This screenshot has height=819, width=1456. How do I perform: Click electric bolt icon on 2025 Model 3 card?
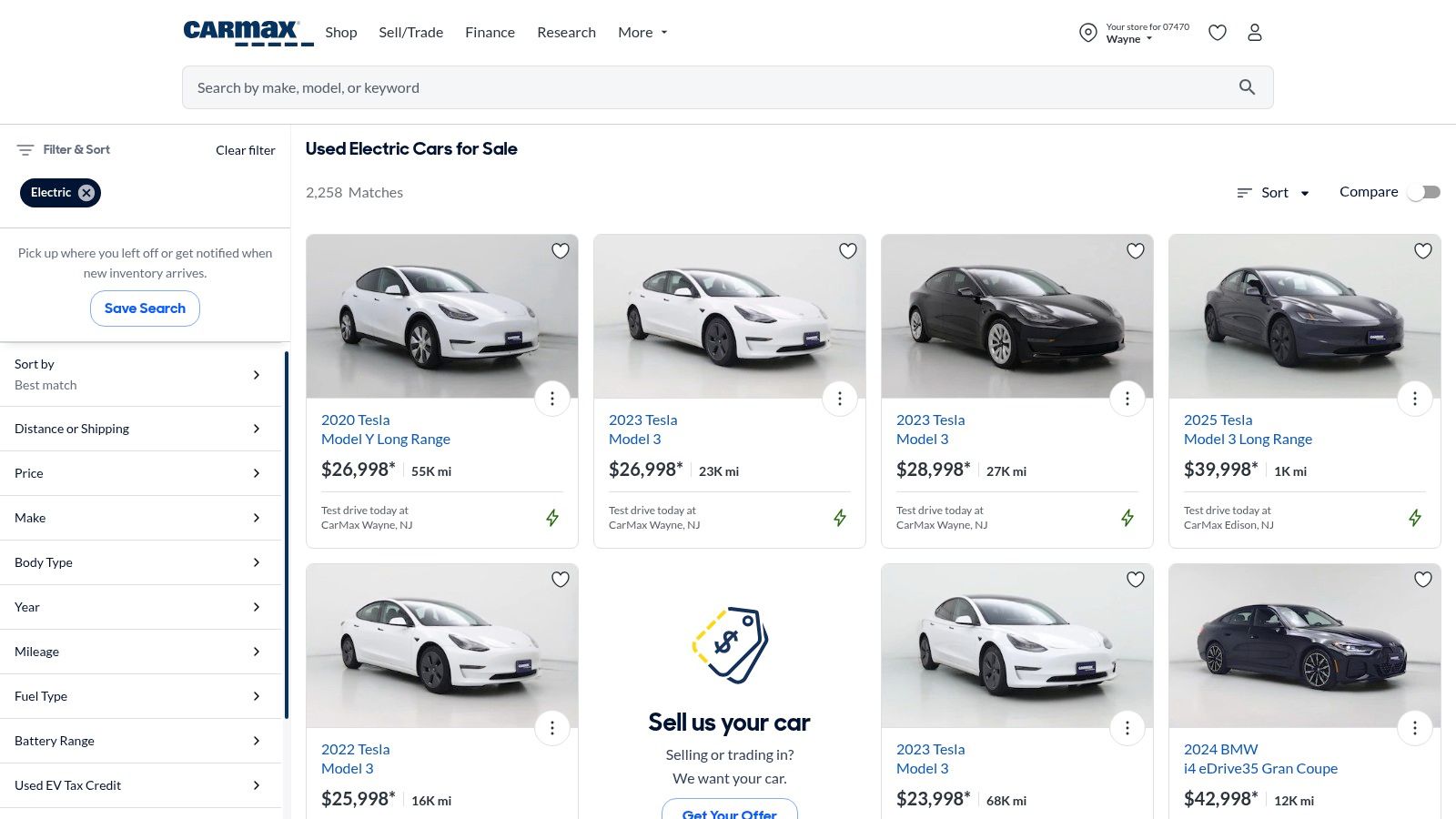coord(1415,518)
